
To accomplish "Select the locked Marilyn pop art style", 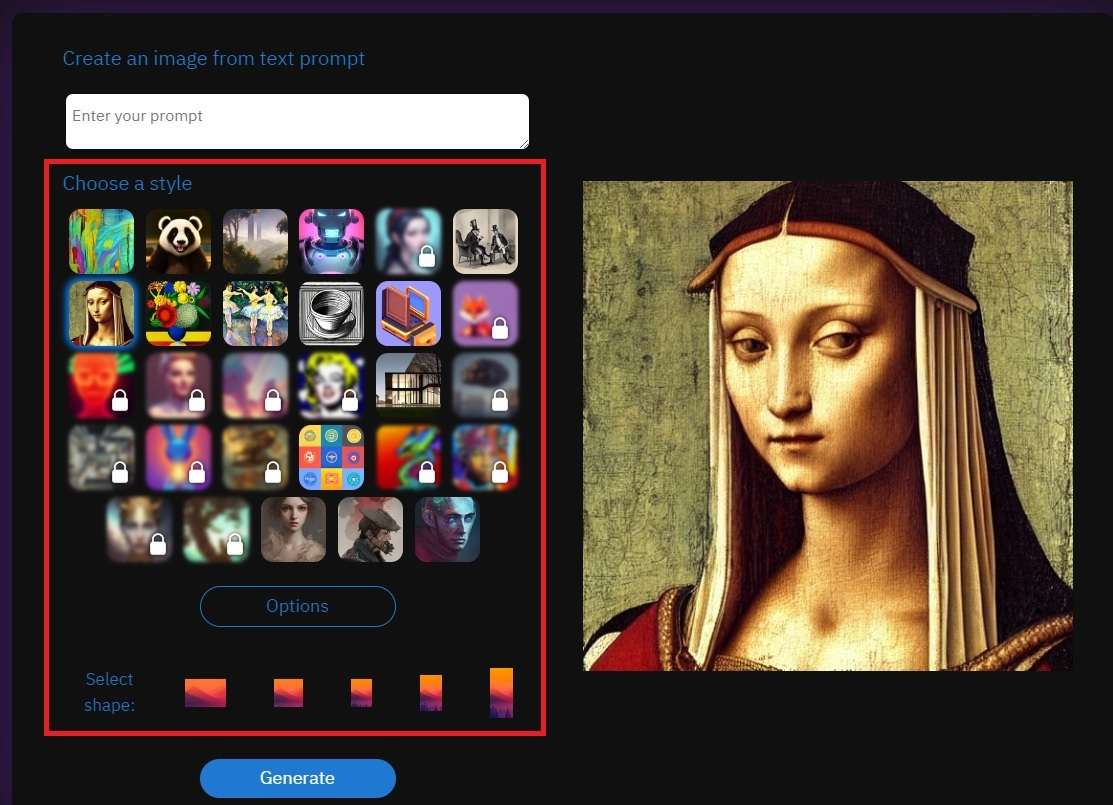I will tap(331, 385).
